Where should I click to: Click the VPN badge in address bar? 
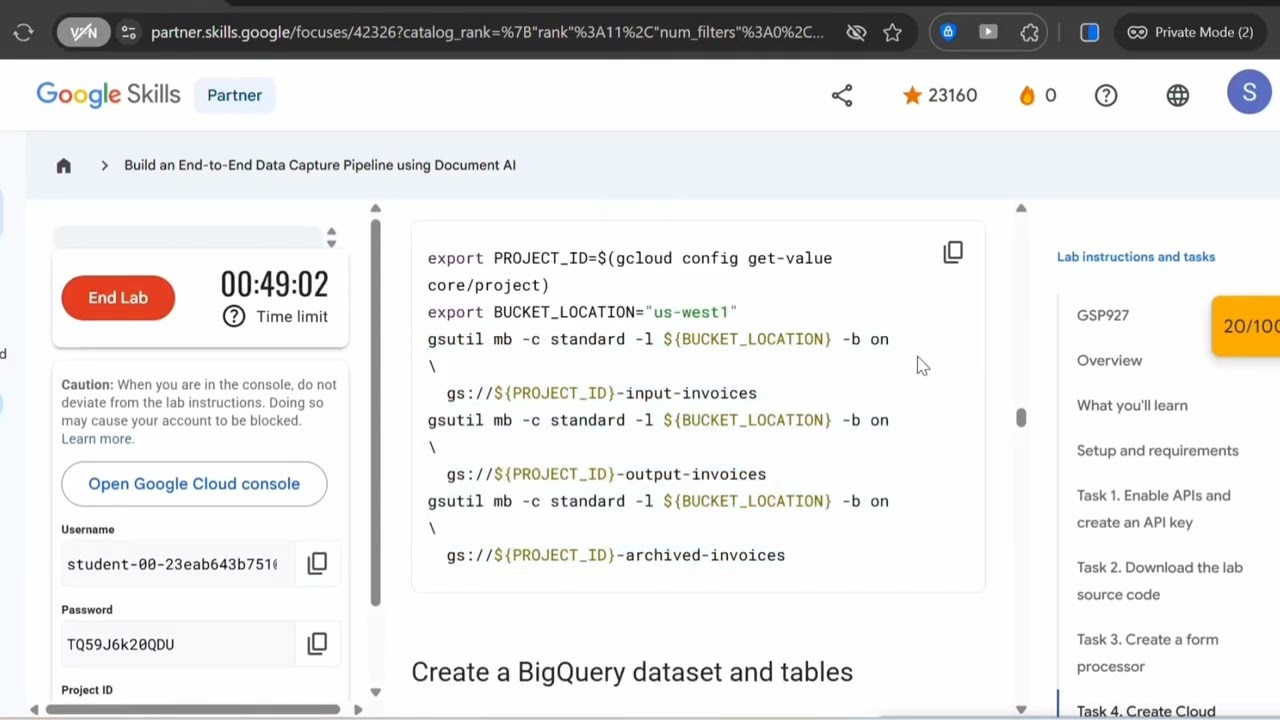click(x=83, y=32)
